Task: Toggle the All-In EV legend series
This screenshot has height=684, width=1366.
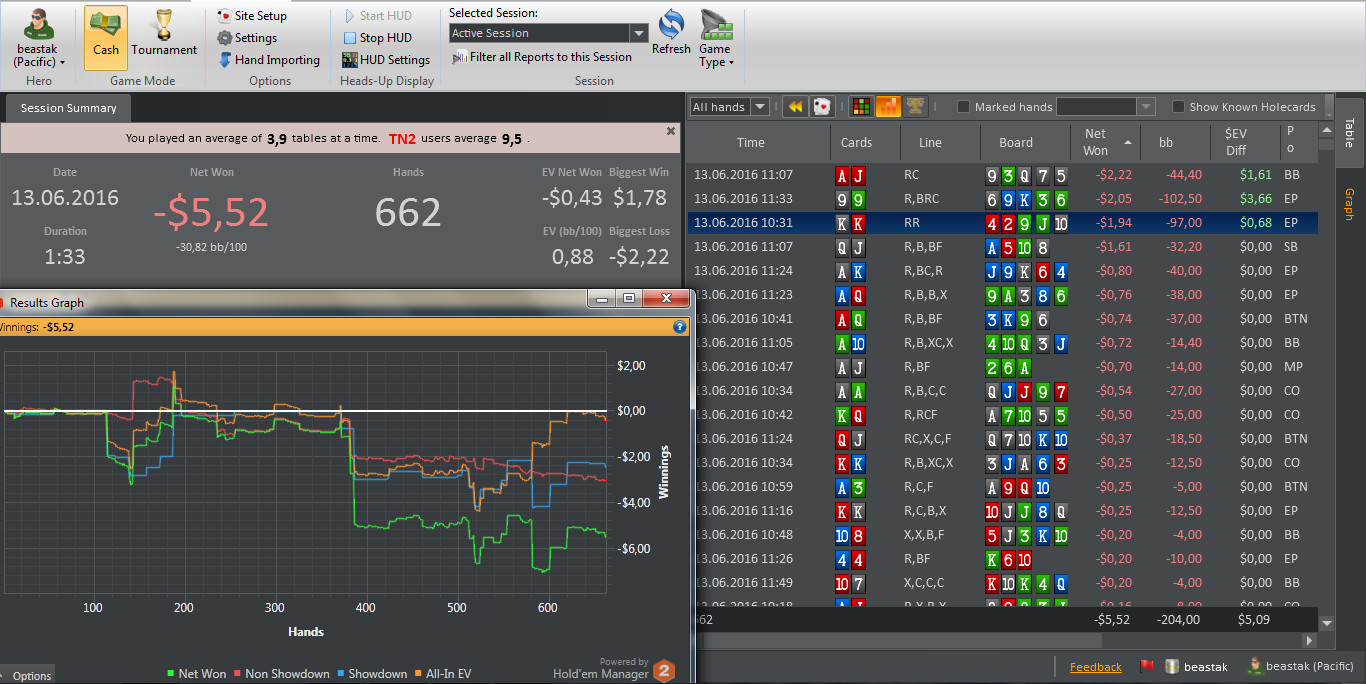Action: click(x=441, y=674)
